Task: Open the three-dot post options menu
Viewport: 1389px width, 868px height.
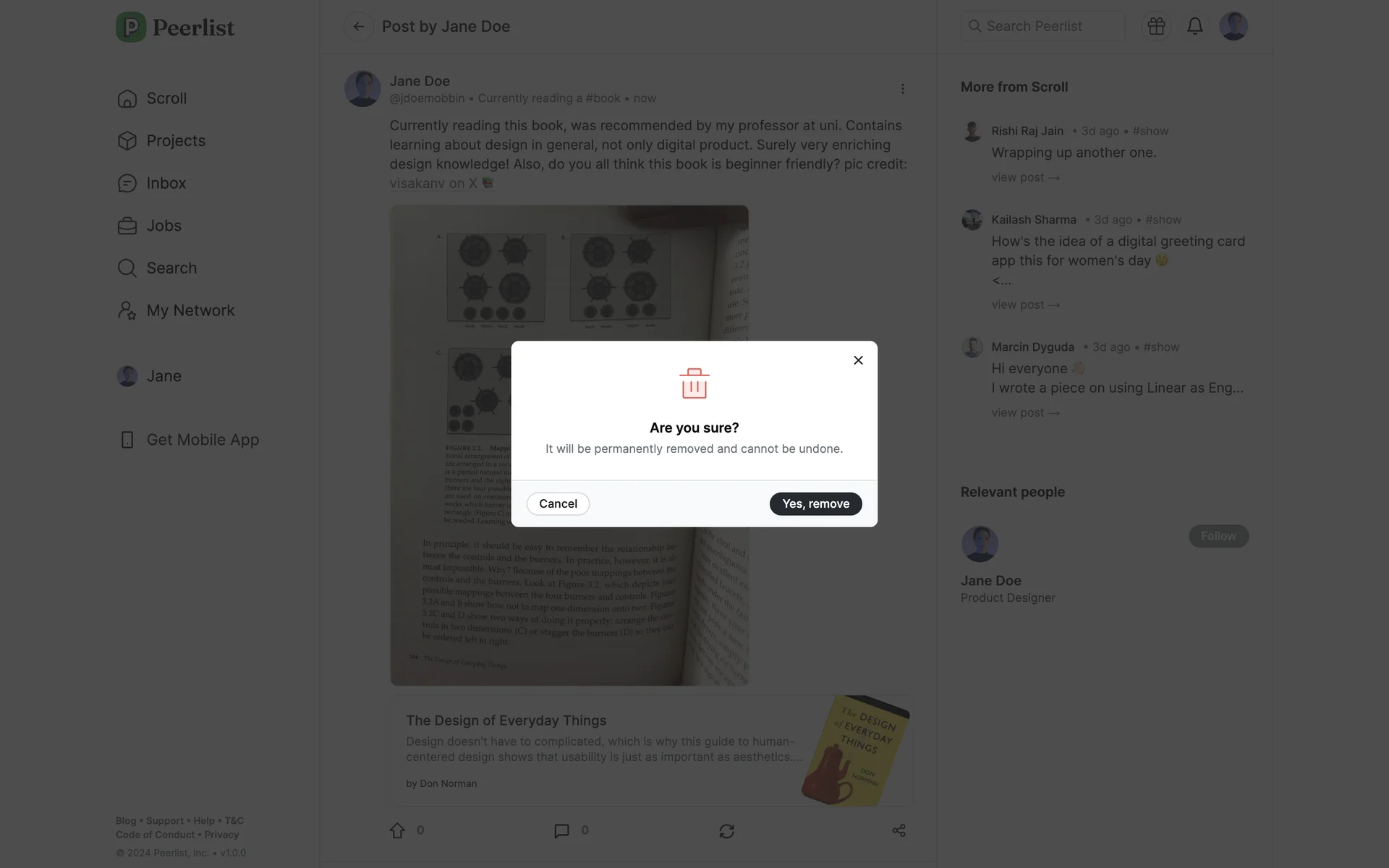Action: coord(902,89)
